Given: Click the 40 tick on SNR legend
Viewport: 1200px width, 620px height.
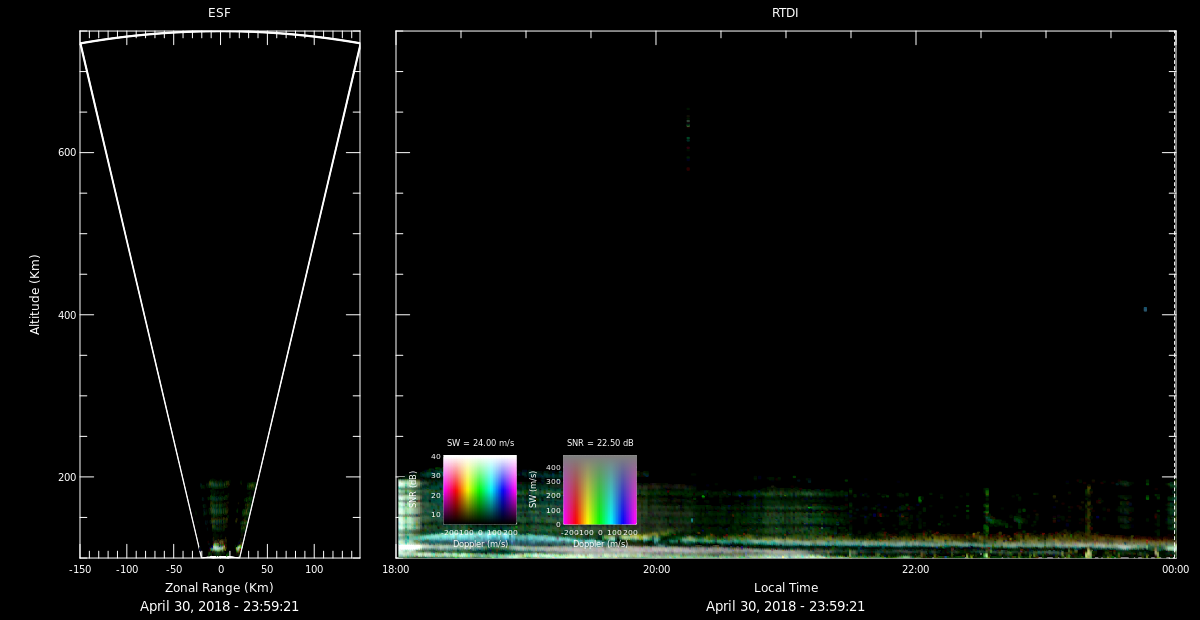Looking at the screenshot, I should 436,456.
